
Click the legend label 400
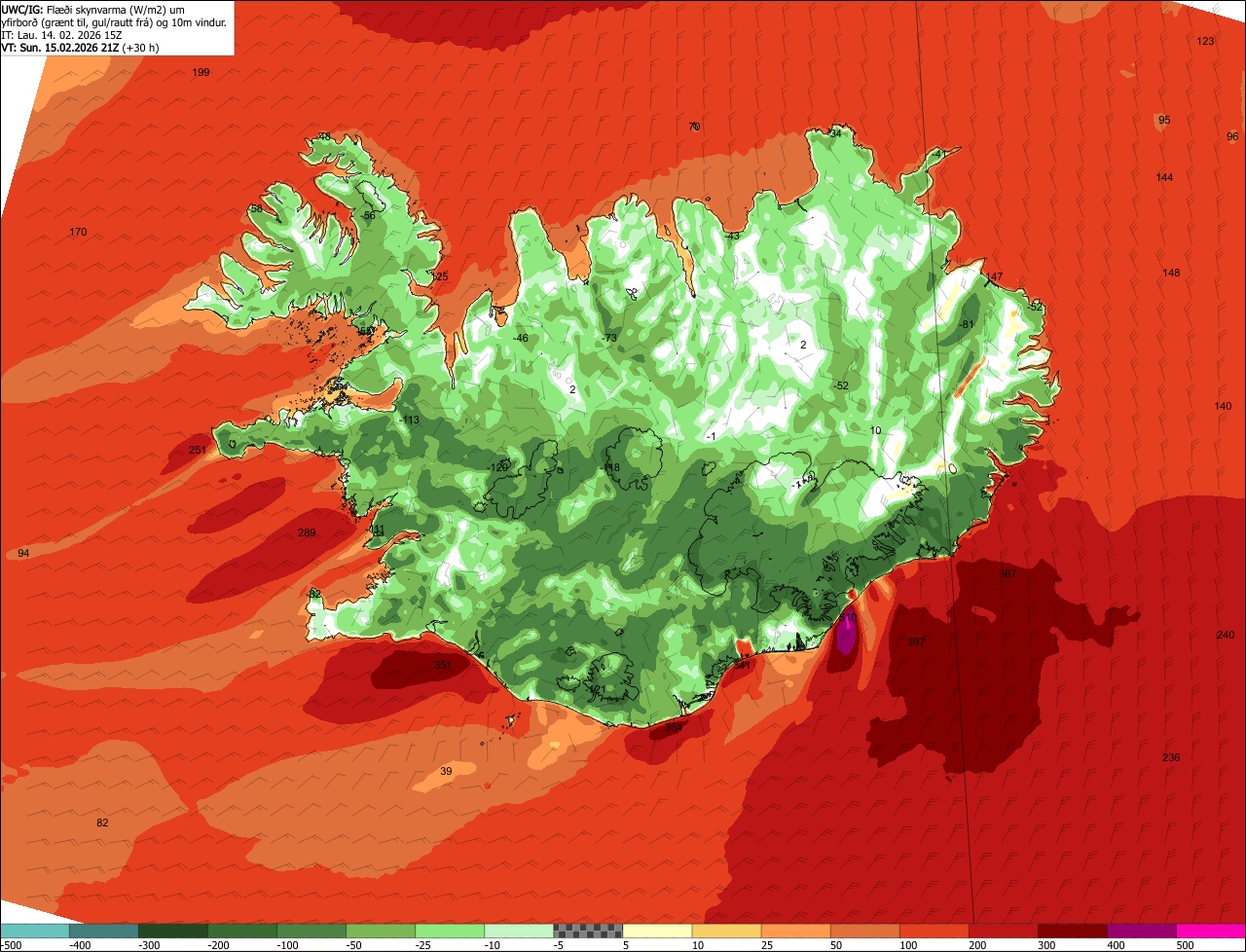click(1116, 944)
